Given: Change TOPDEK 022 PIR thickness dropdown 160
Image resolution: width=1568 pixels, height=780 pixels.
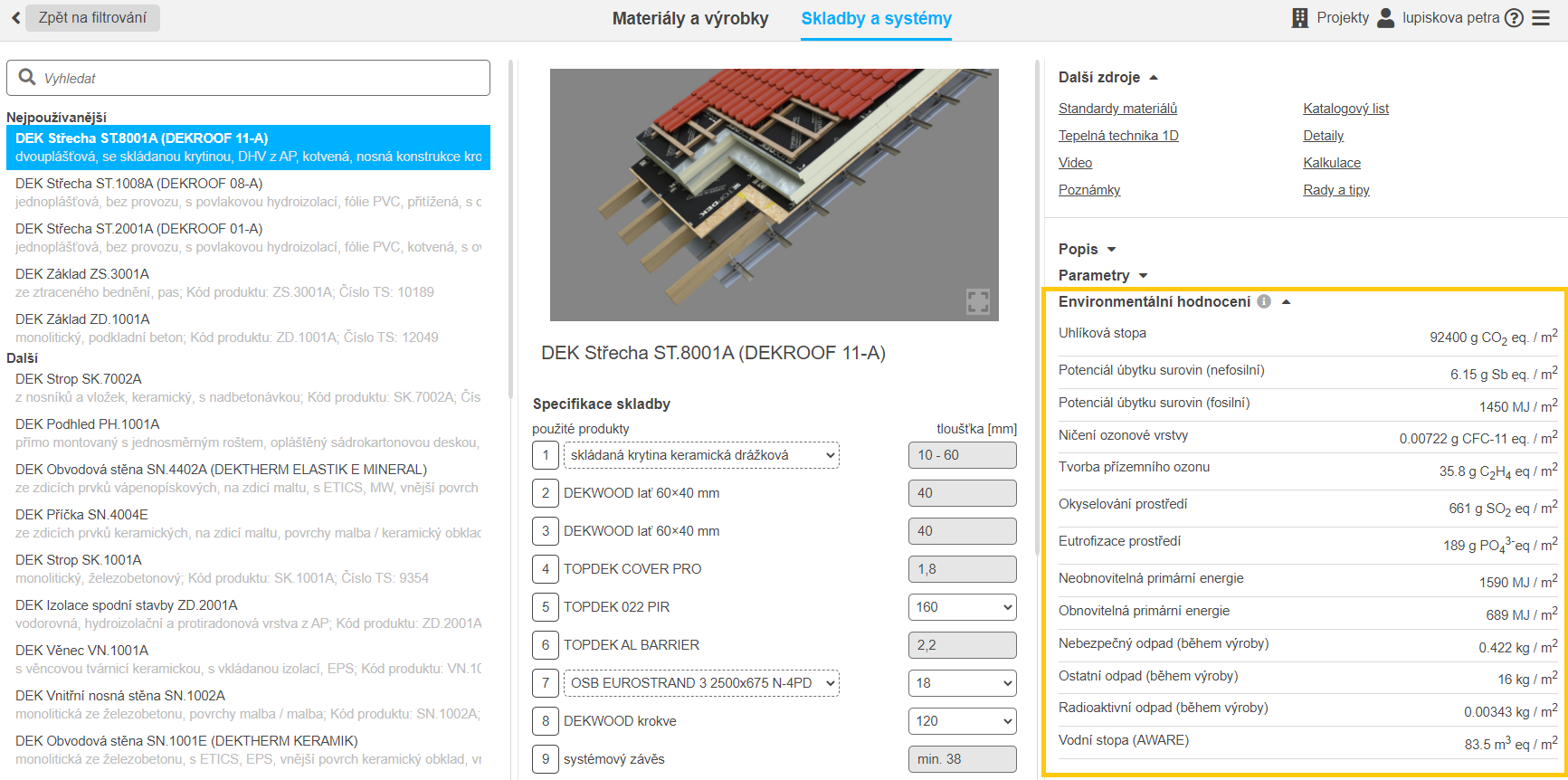Looking at the screenshot, I should tap(962, 607).
